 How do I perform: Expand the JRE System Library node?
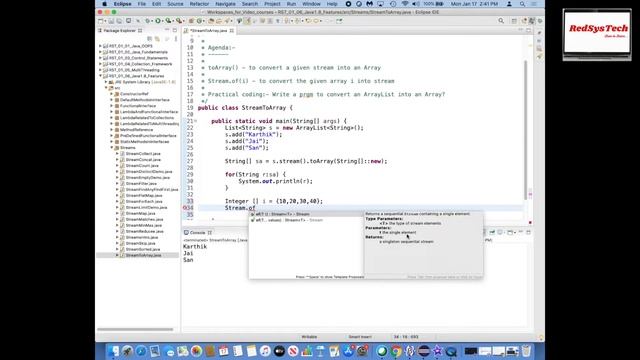pyautogui.click(x=106, y=82)
